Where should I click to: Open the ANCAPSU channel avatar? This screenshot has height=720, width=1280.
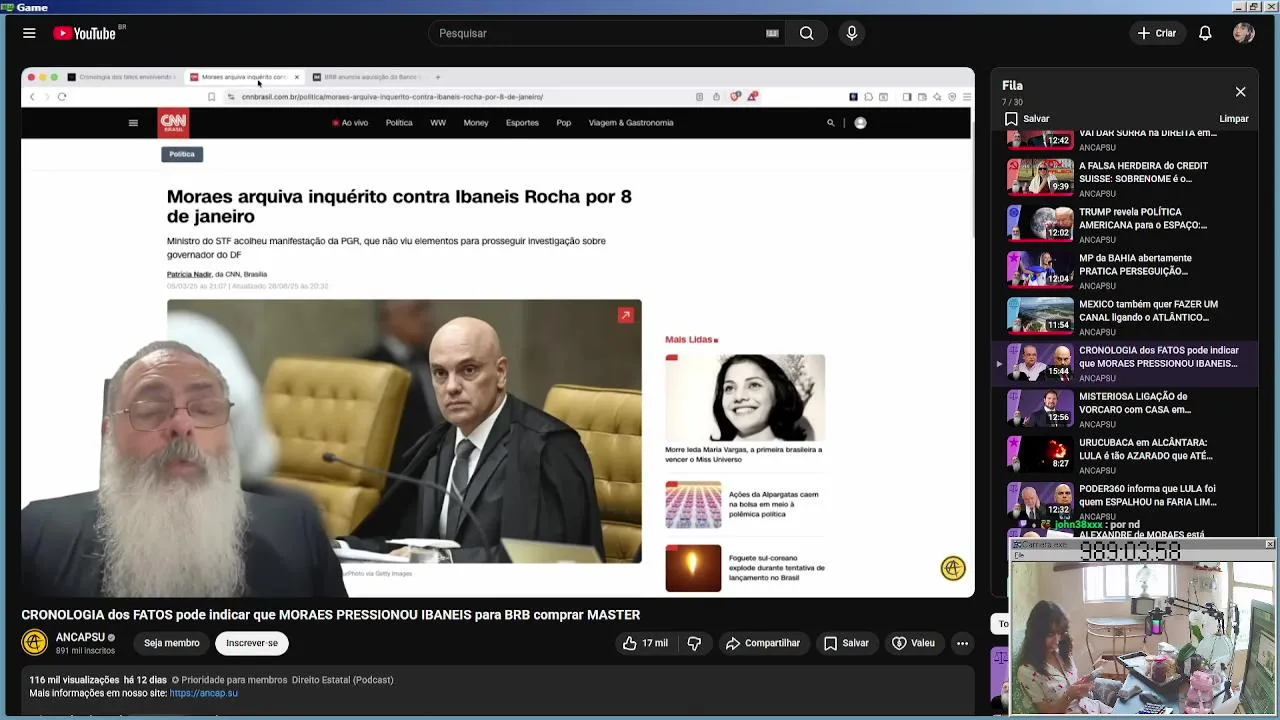[x=34, y=642]
